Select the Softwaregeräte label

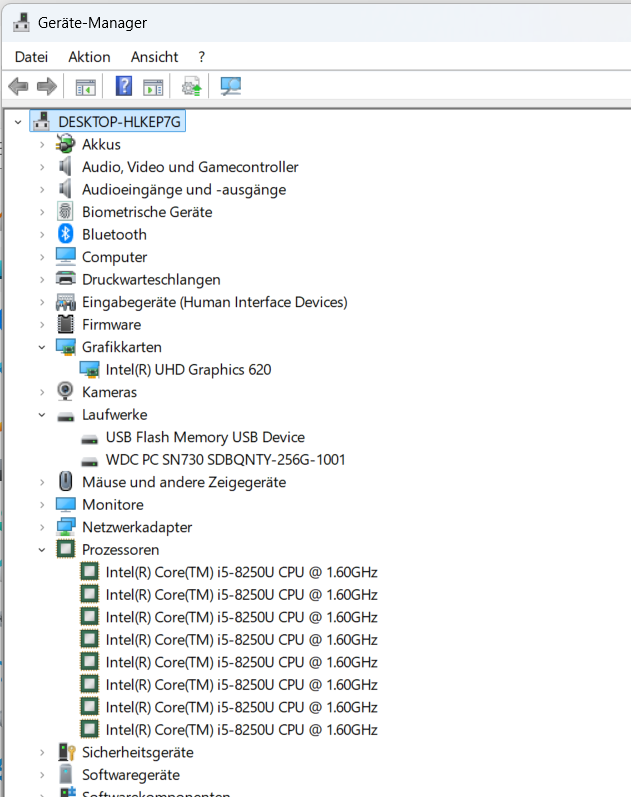(131, 775)
